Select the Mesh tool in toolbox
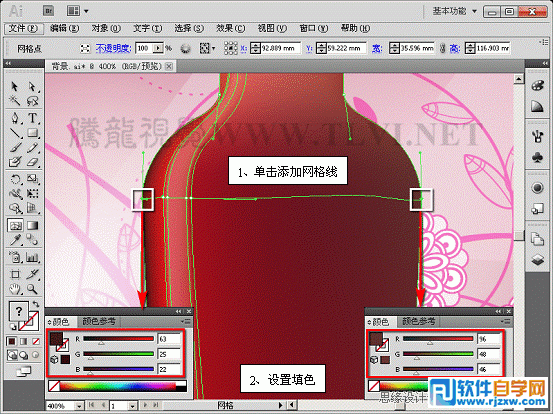 15,225
